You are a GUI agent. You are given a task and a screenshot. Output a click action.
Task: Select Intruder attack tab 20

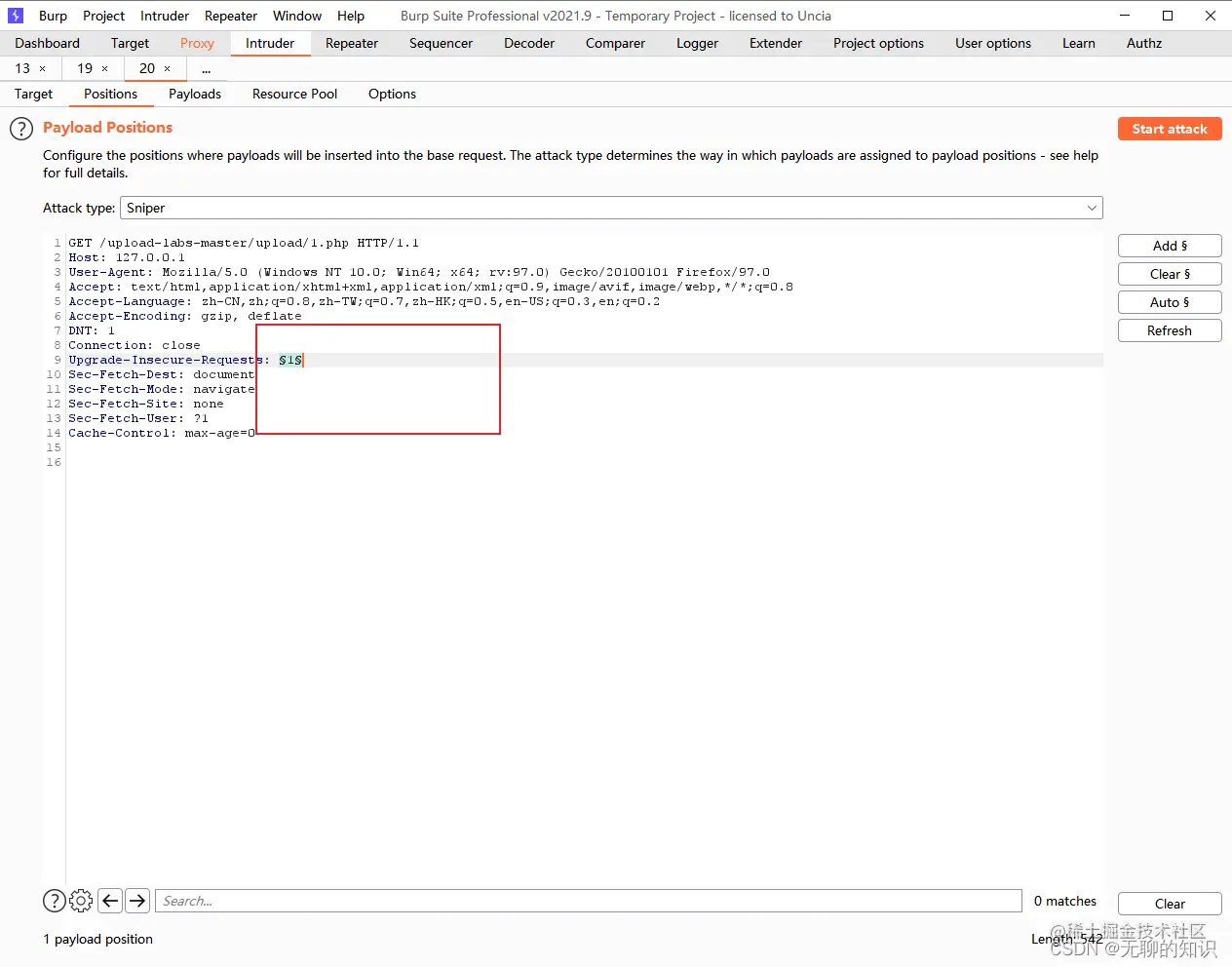click(x=147, y=68)
